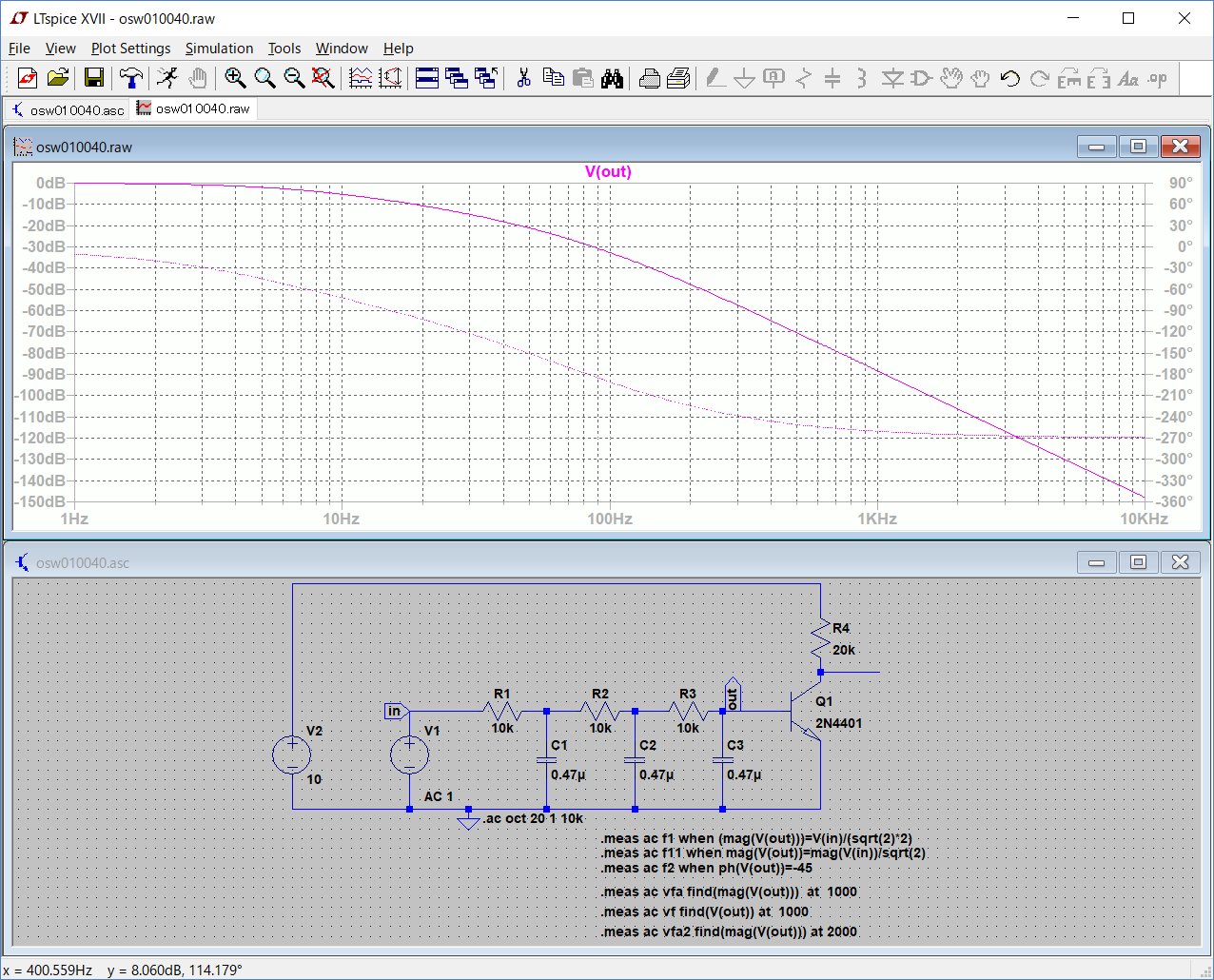Select the osw010040.raw tab
The image size is (1214, 980).
[194, 109]
